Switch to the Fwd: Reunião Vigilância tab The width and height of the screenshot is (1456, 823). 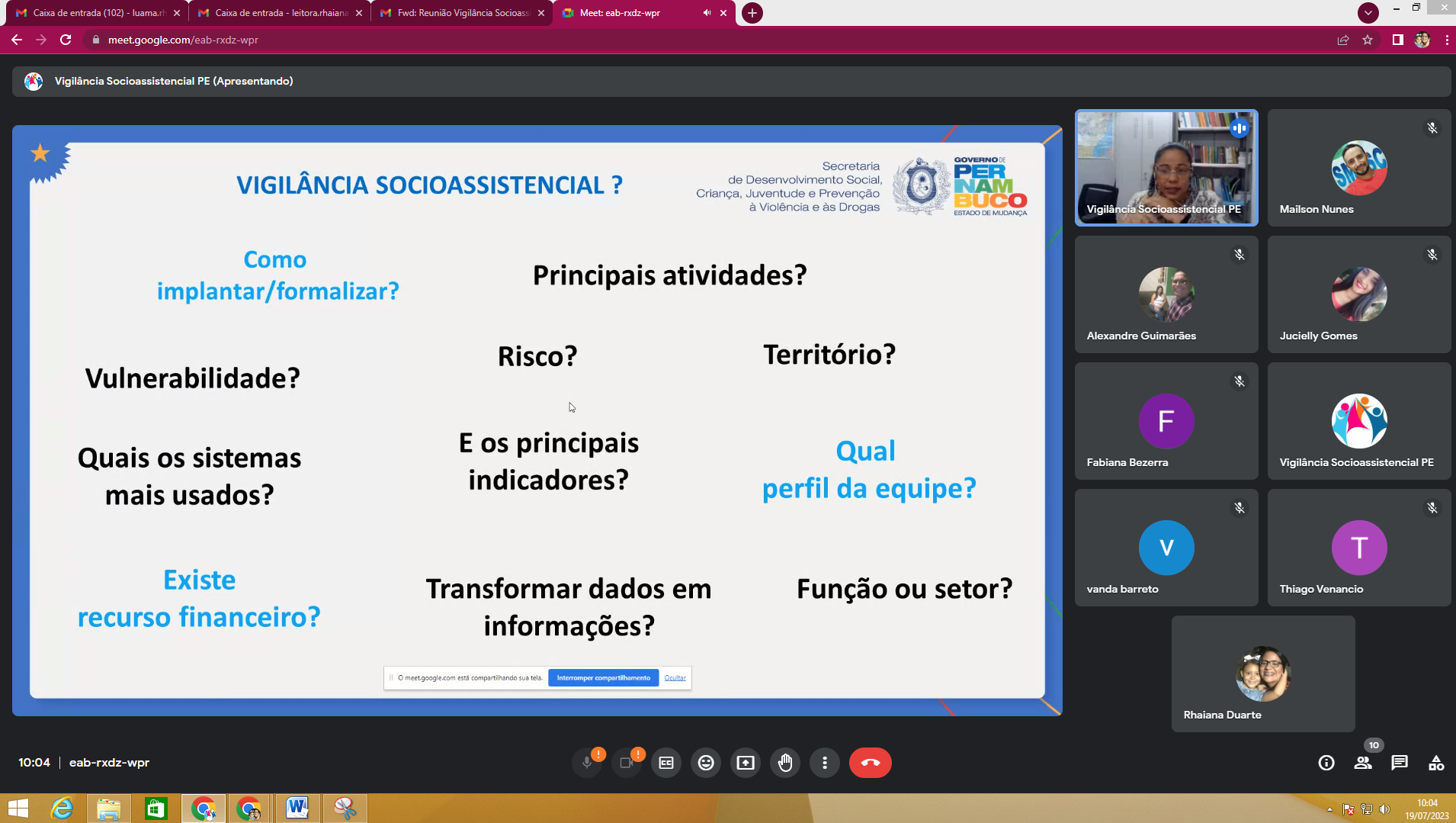coord(462,13)
